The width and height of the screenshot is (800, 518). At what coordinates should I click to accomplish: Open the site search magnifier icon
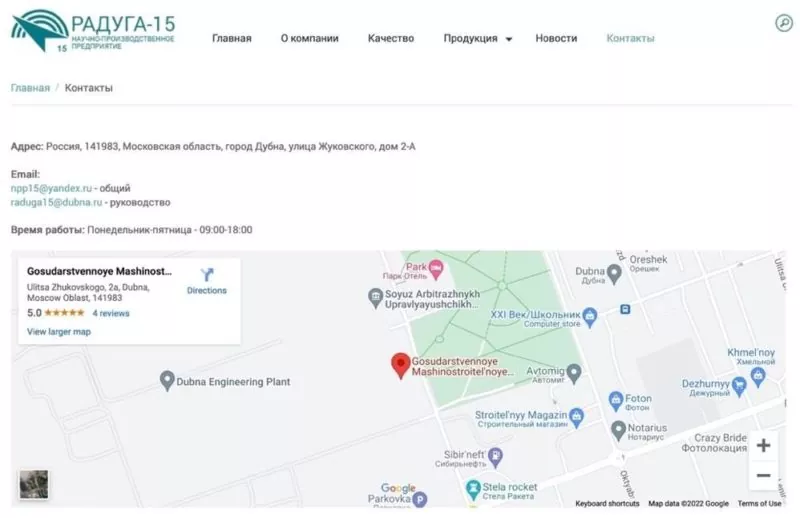coord(784,23)
